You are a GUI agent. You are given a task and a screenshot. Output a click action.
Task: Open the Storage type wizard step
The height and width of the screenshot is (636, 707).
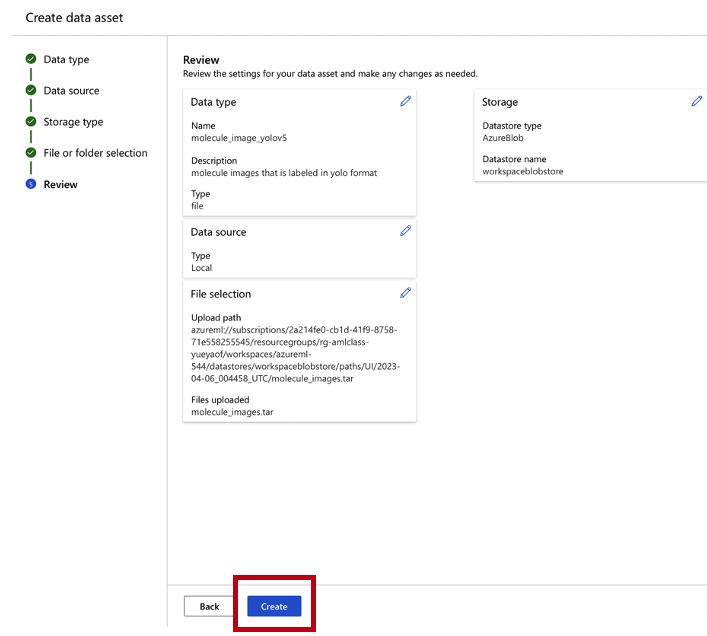click(73, 122)
